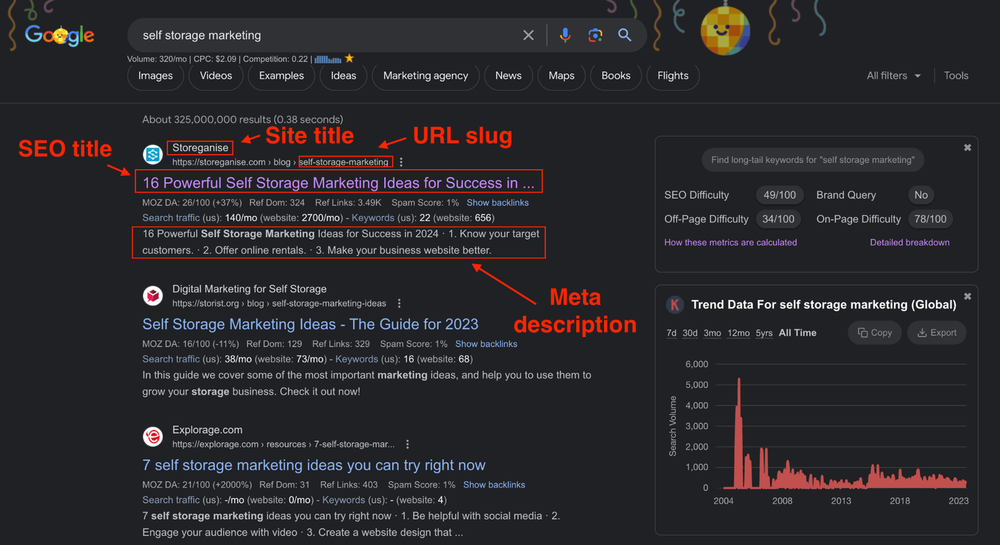Click the Storeganise site favicon
Image resolution: width=1000 pixels, height=545 pixels.
(x=152, y=154)
